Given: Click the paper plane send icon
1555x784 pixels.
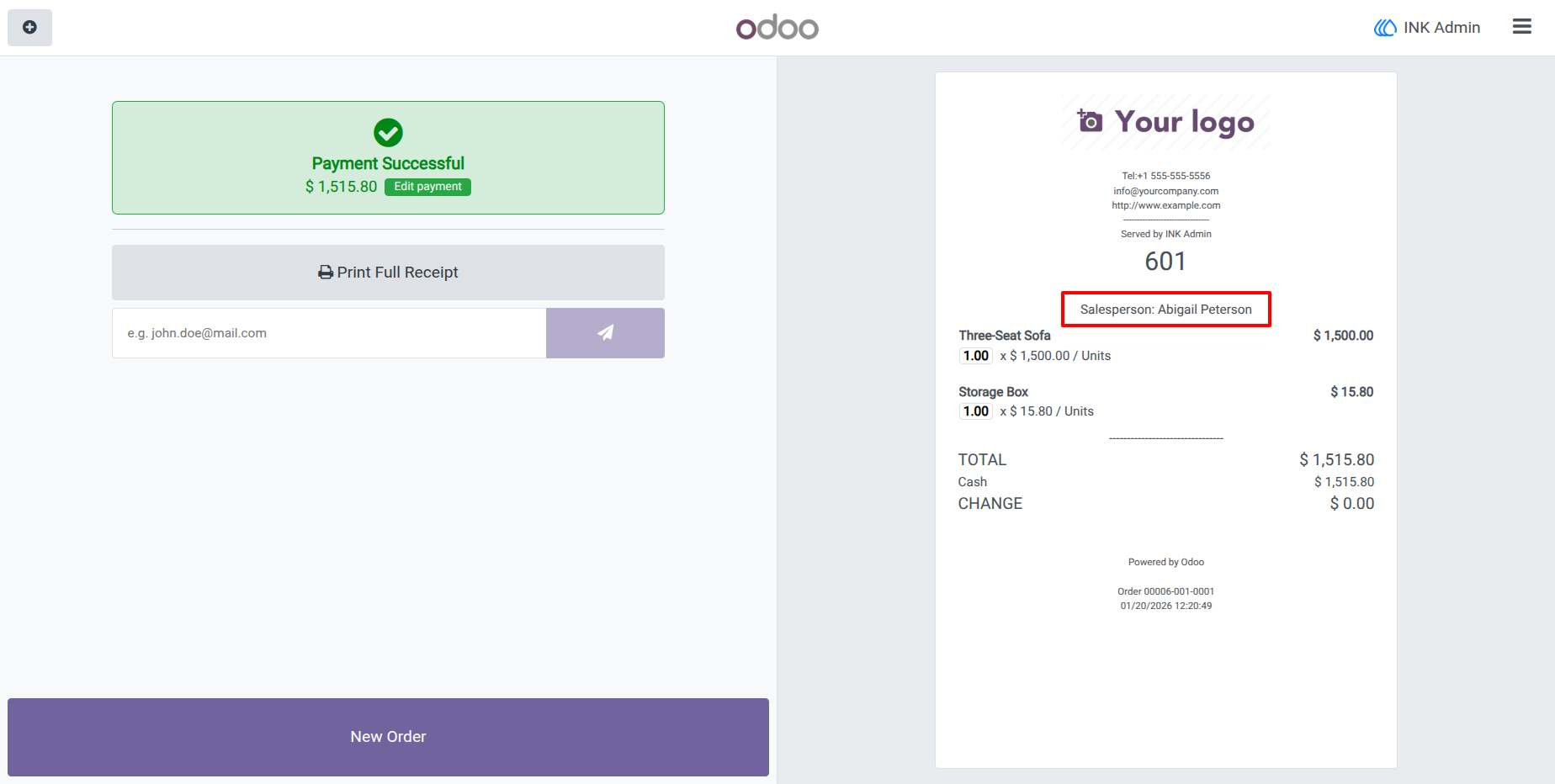Looking at the screenshot, I should (605, 333).
